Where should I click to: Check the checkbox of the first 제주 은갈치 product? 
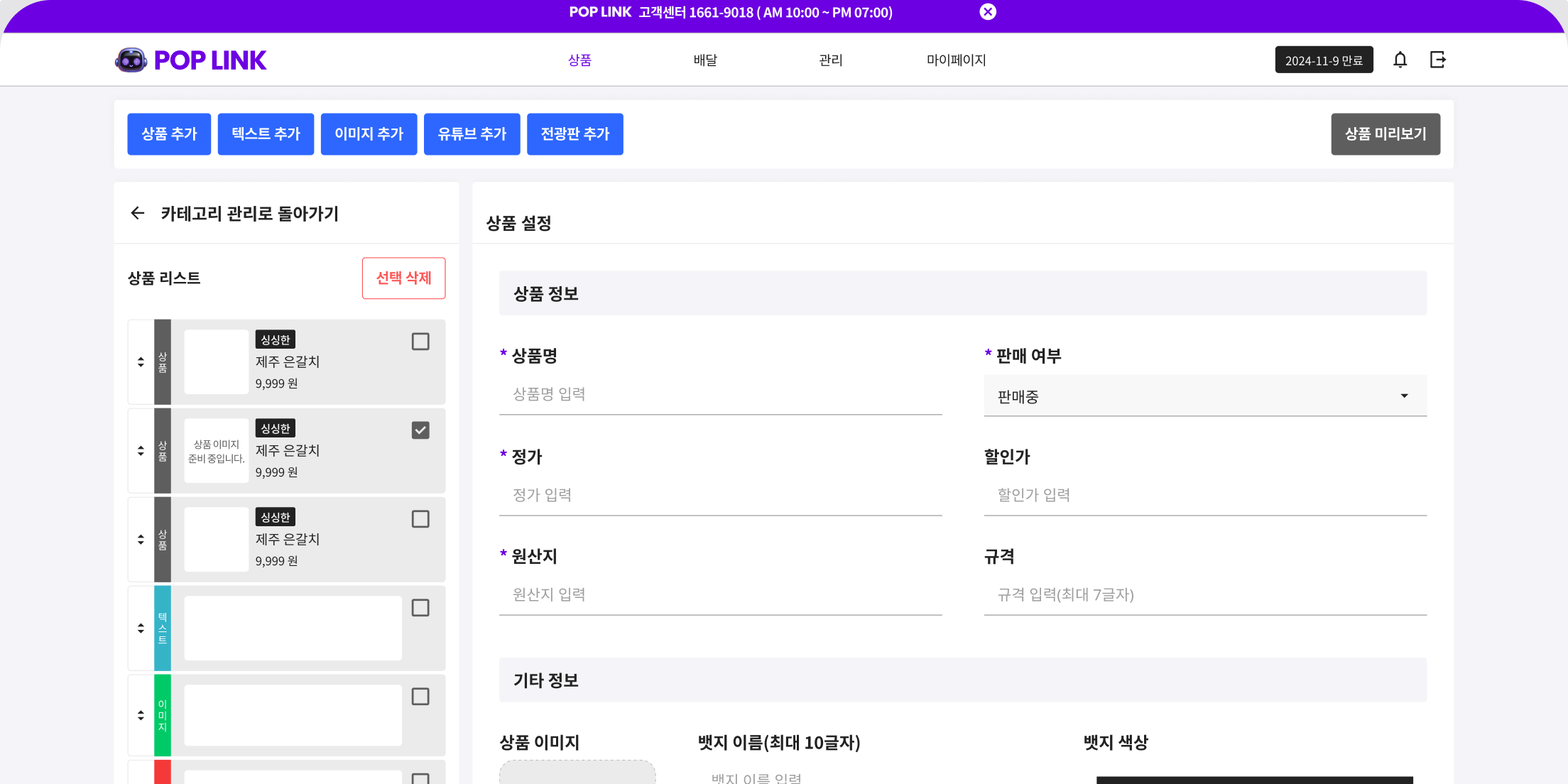point(420,342)
